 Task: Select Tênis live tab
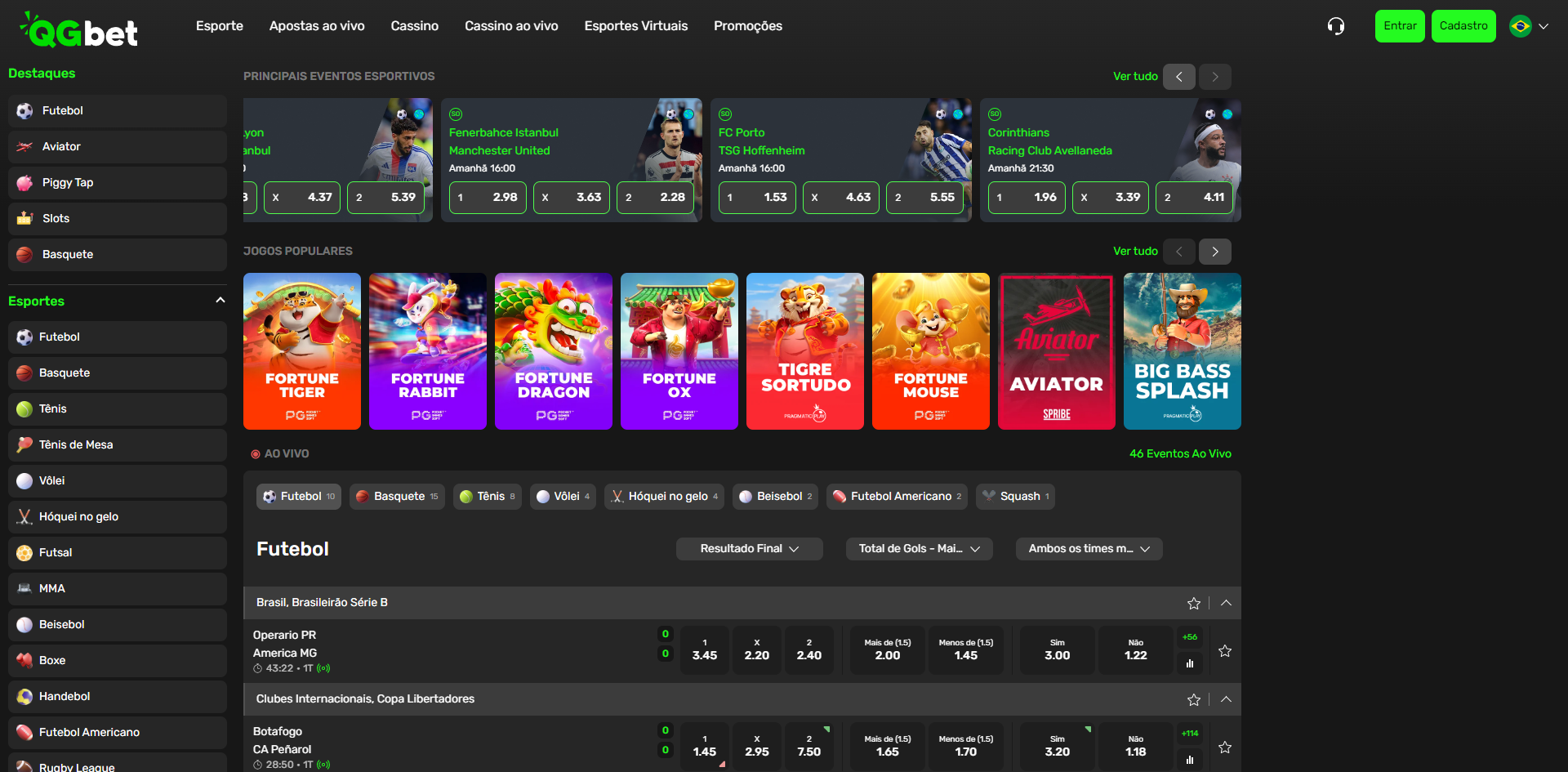pos(488,497)
